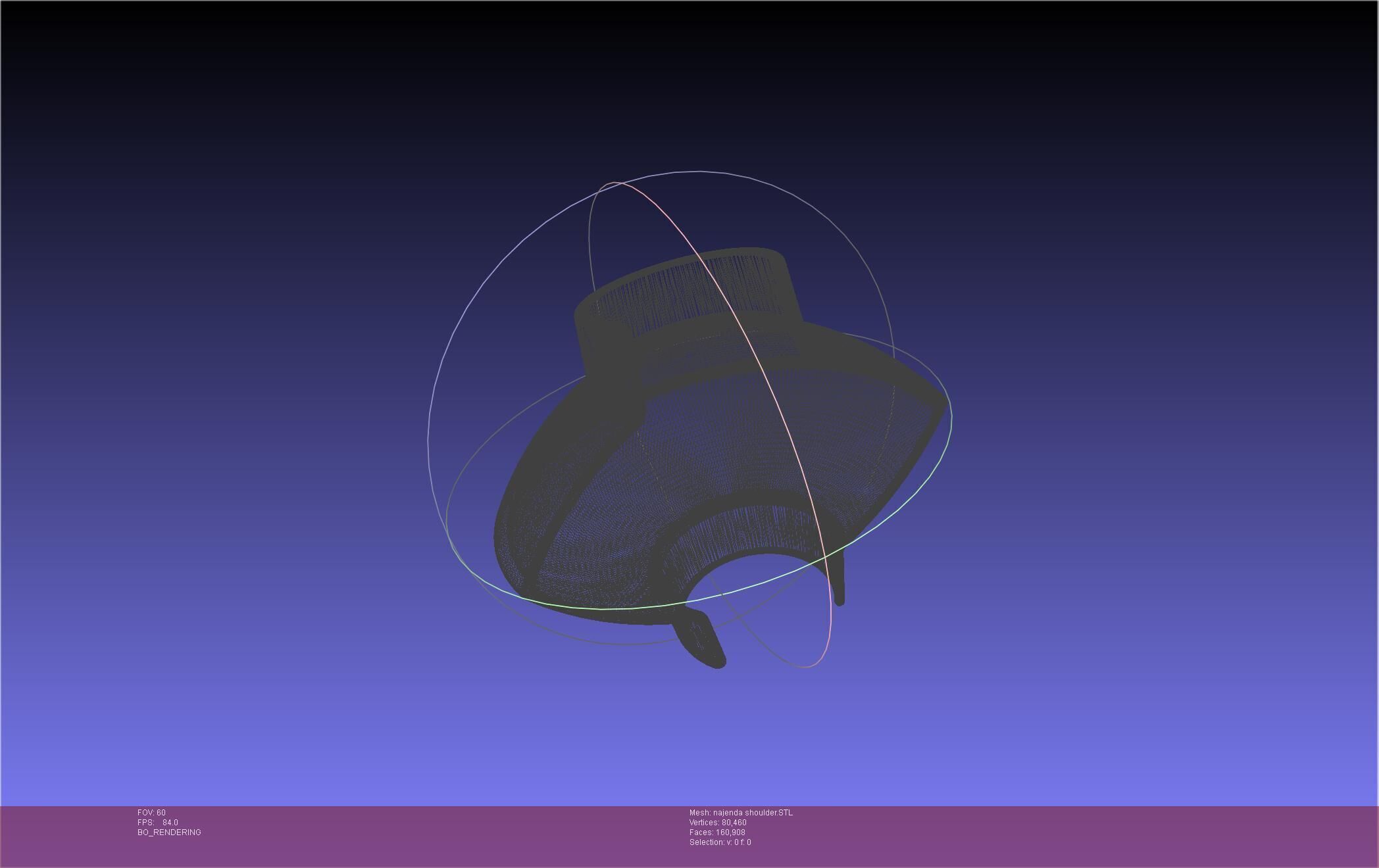Click the BO_RENDERING status label
Viewport: 1379px width, 868px height.
tap(169, 832)
